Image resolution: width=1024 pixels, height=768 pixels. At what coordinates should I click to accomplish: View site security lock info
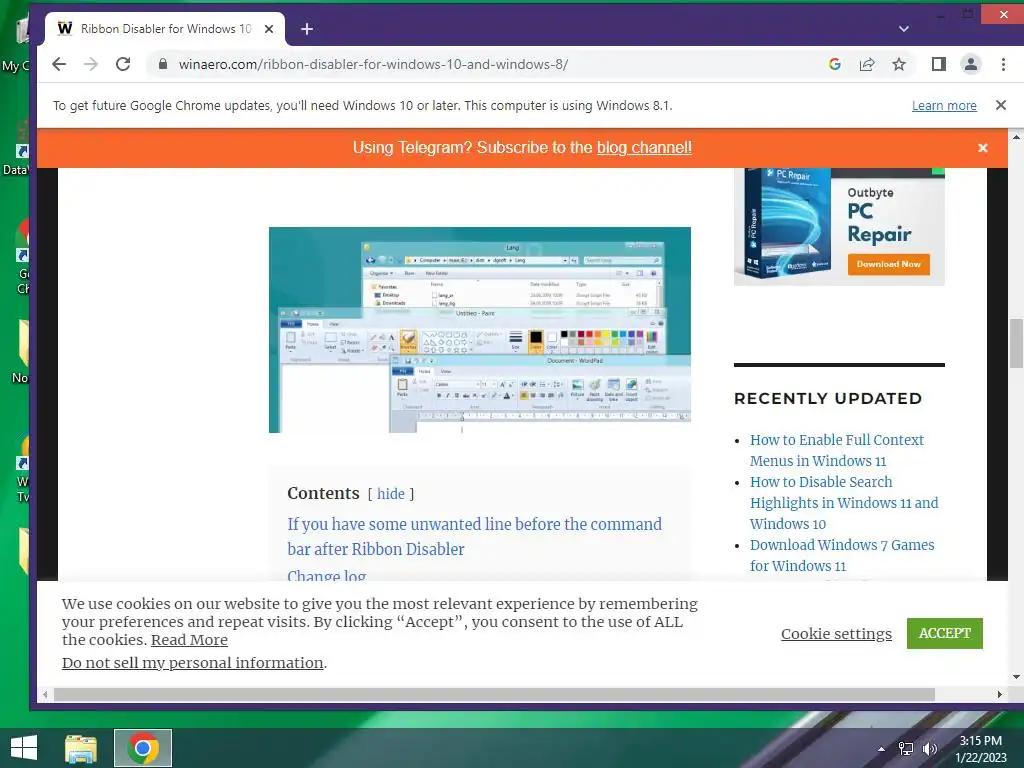click(x=163, y=64)
